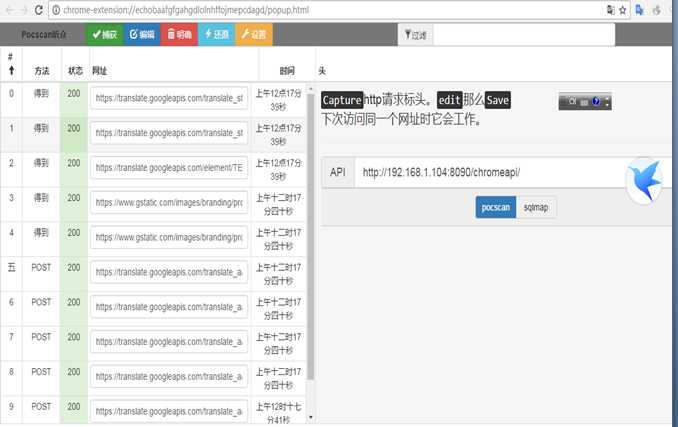
Task: Click the light-blue Restore lightning button
Action: (217, 34)
